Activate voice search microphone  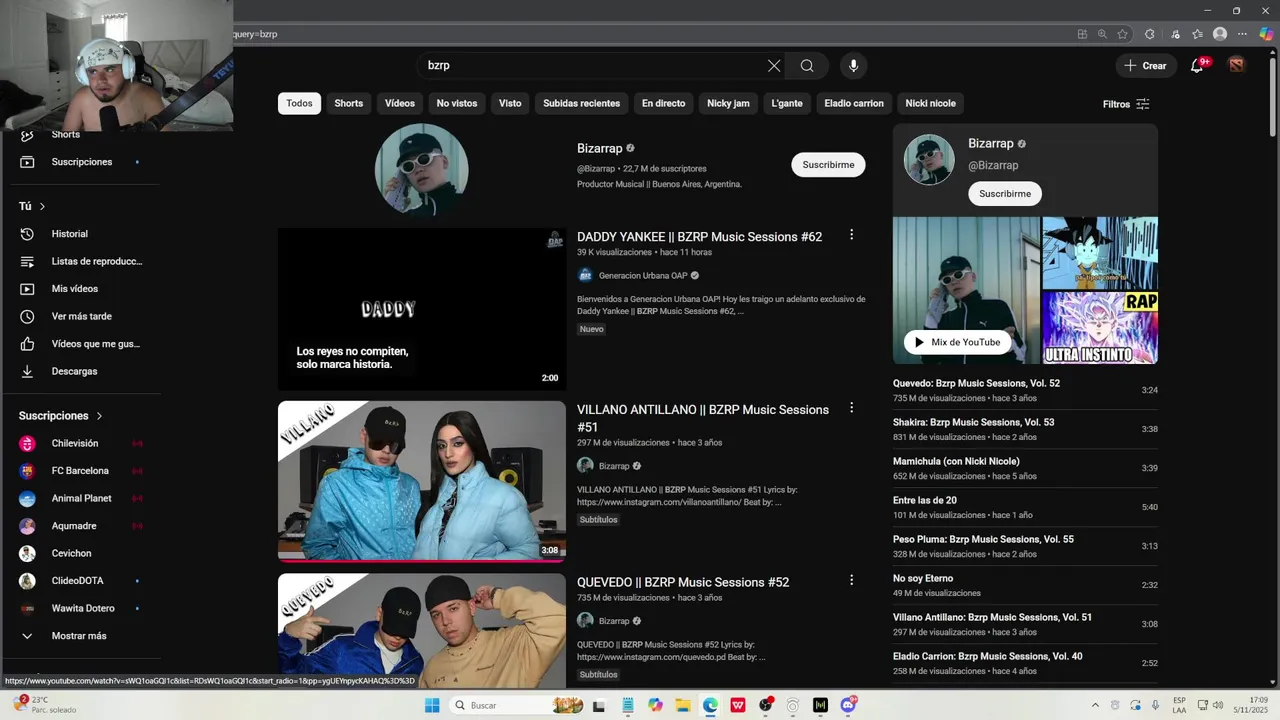pyautogui.click(x=853, y=66)
